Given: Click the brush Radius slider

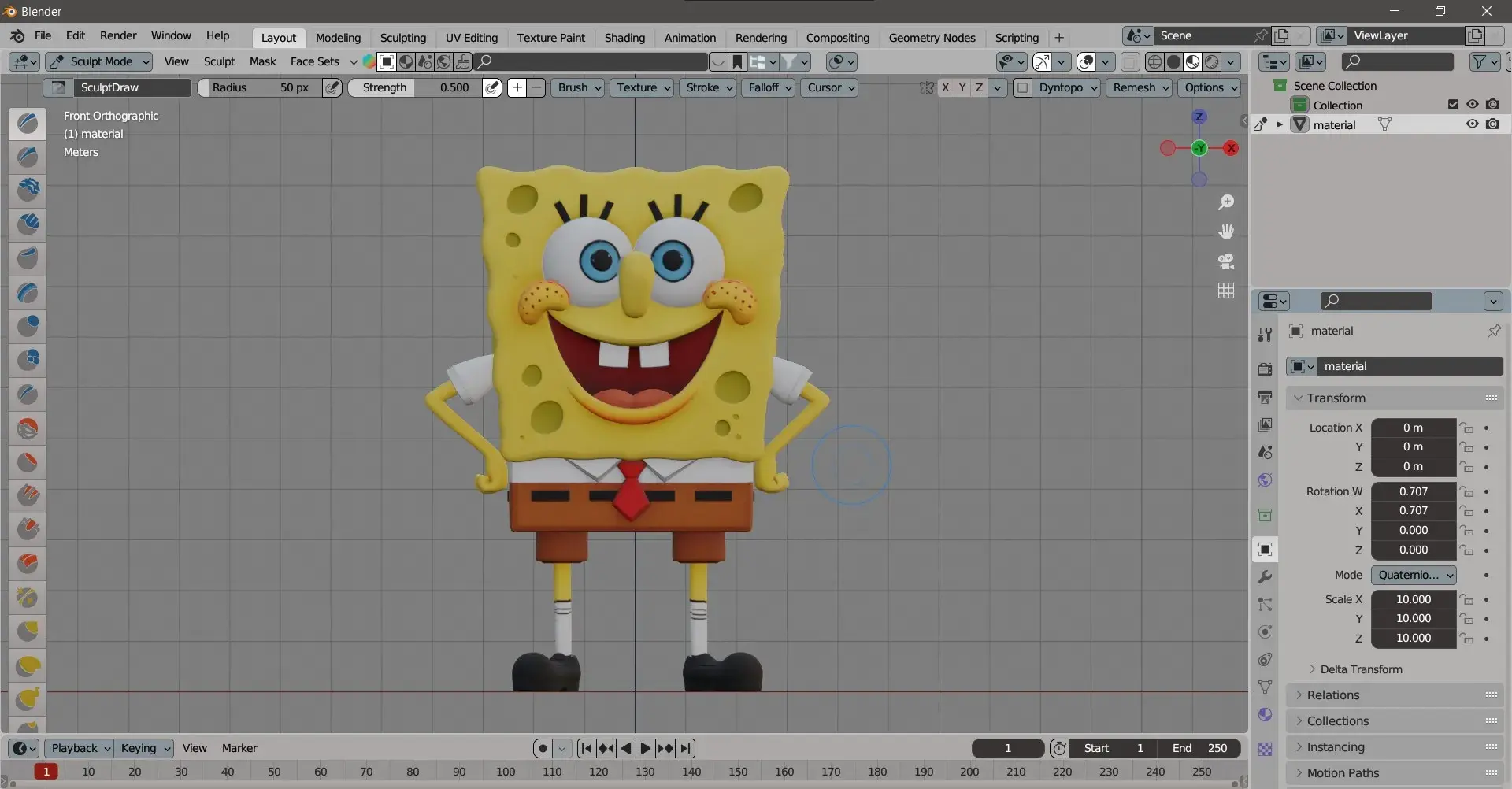Looking at the screenshot, I should [x=261, y=87].
